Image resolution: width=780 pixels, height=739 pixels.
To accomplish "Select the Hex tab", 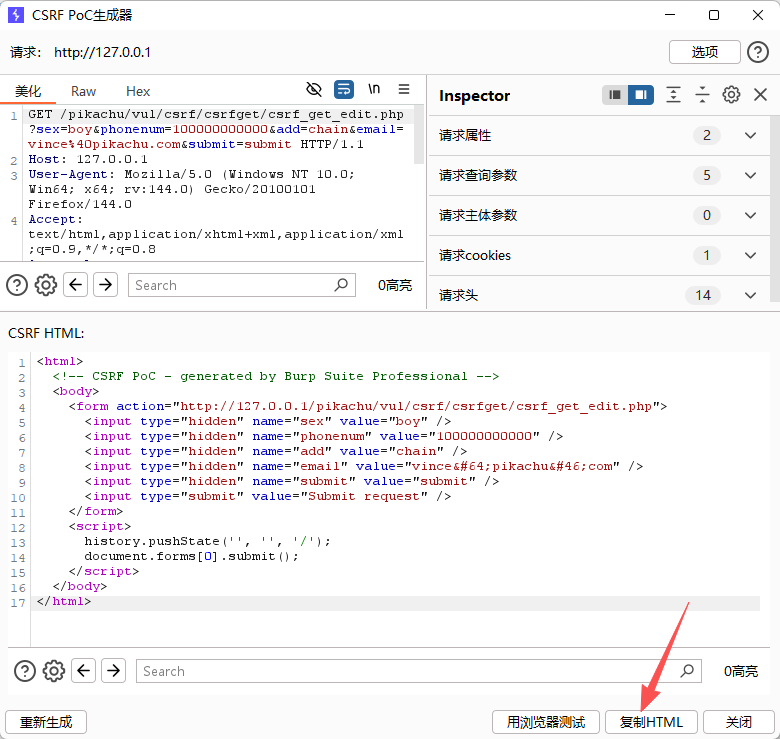I will coord(138,92).
